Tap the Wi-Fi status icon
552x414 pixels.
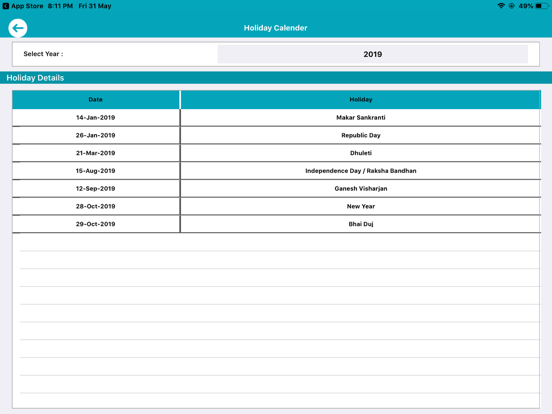(x=501, y=6)
